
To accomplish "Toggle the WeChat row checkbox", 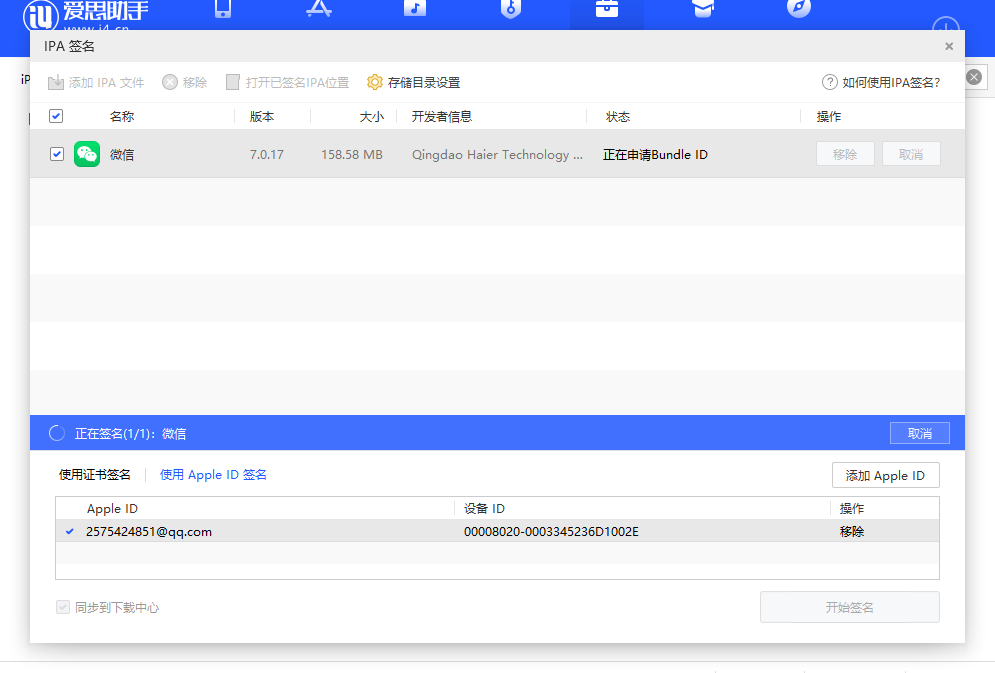I will pos(56,154).
